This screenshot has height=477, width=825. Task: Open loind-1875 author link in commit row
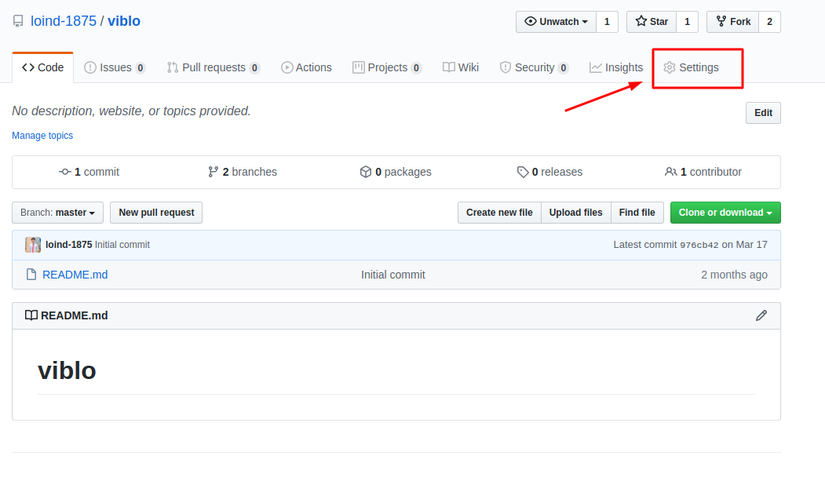(x=69, y=245)
